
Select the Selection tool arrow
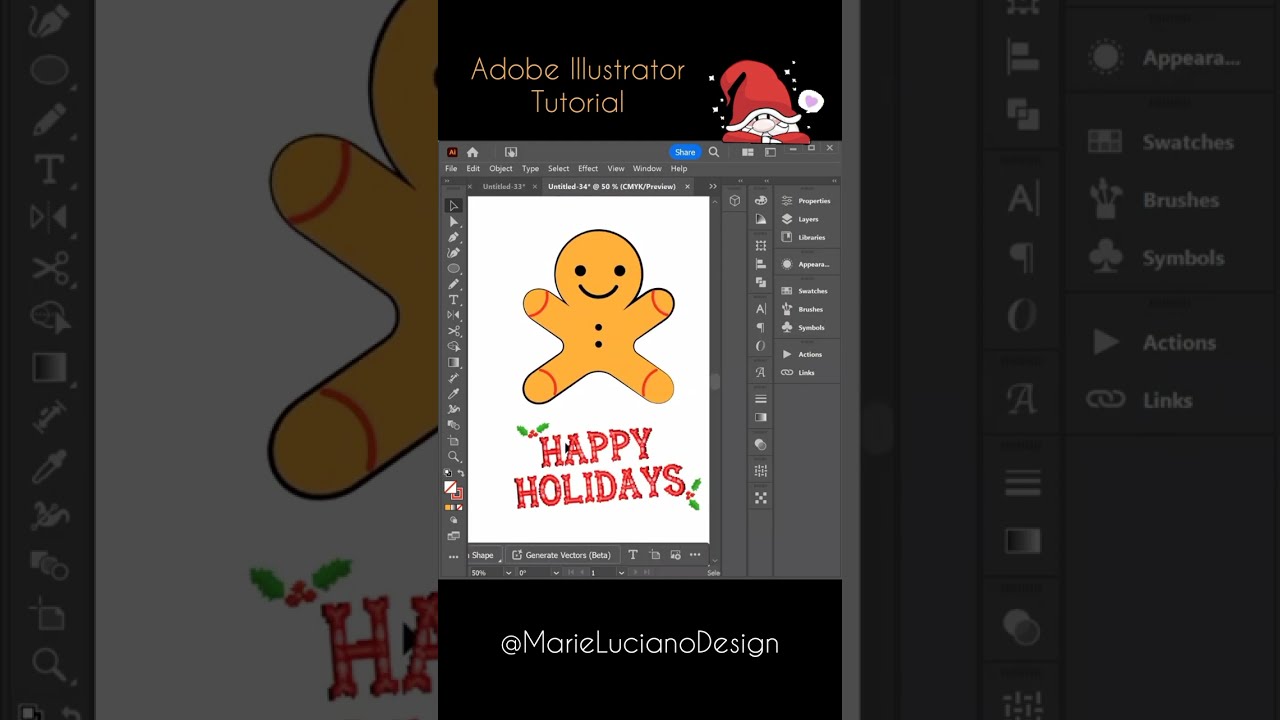tap(453, 205)
